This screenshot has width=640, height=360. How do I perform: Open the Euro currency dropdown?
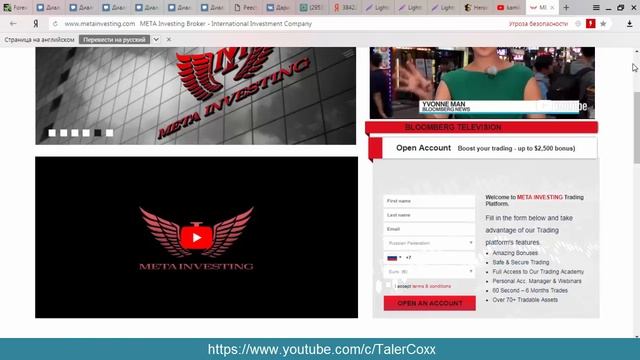[x=429, y=271]
